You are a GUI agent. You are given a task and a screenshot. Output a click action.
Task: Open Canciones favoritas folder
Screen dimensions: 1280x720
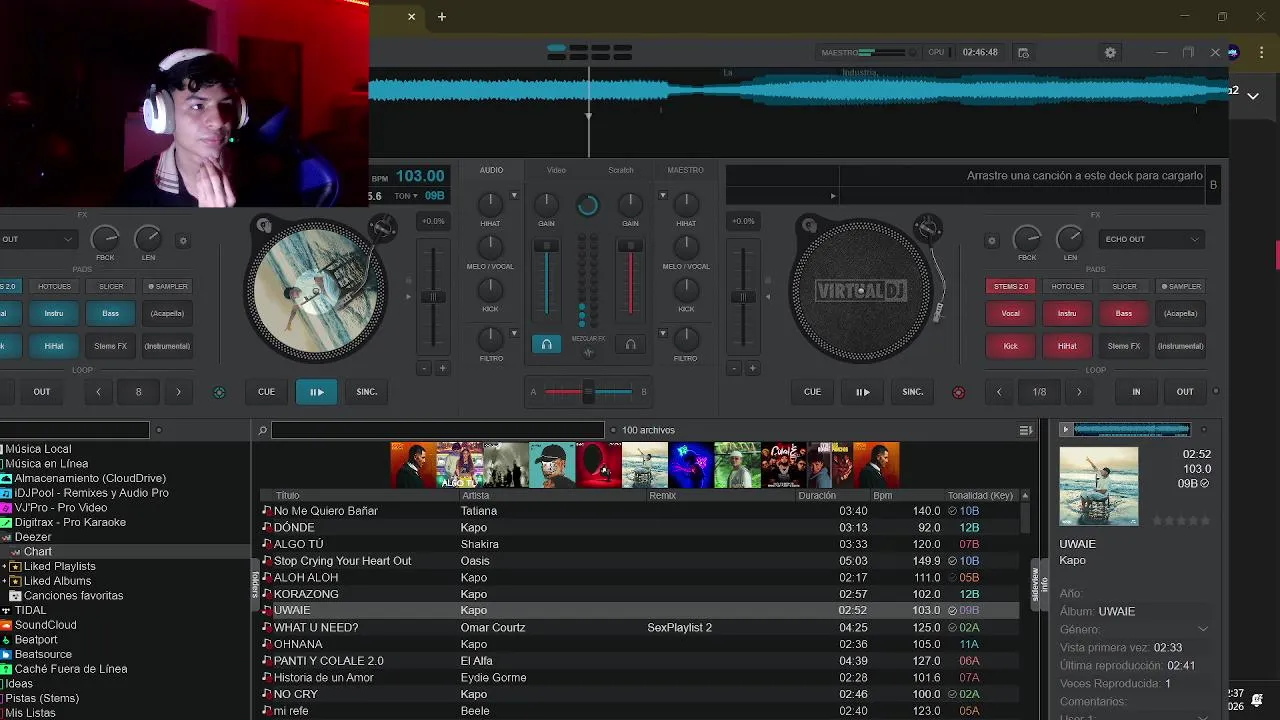tap(73, 596)
